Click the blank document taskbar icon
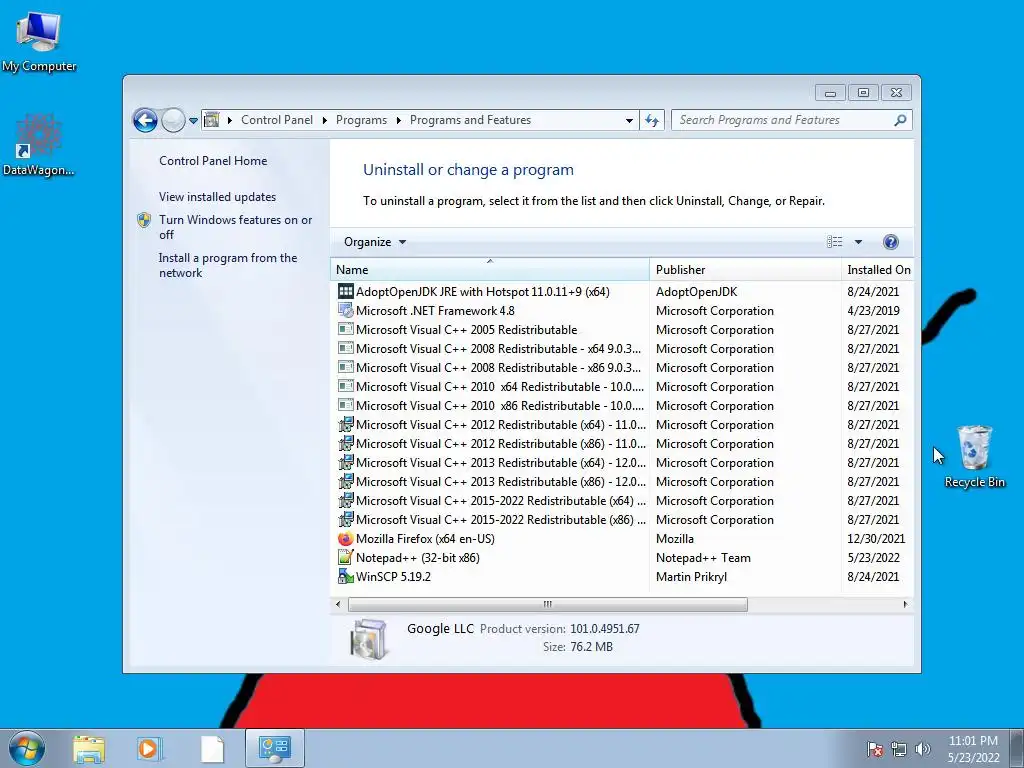The image size is (1024, 768). pyautogui.click(x=212, y=749)
